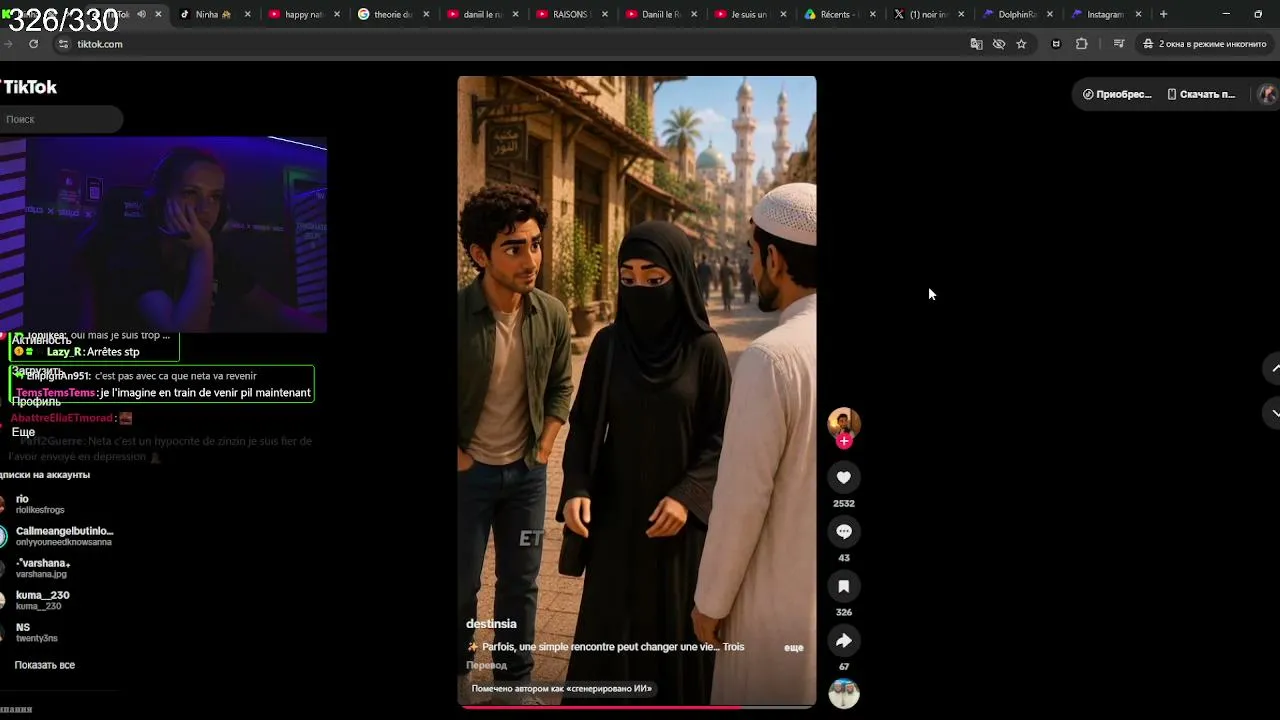Focus the Поиск search field
Image resolution: width=1280 pixels, height=720 pixels.
[61, 119]
